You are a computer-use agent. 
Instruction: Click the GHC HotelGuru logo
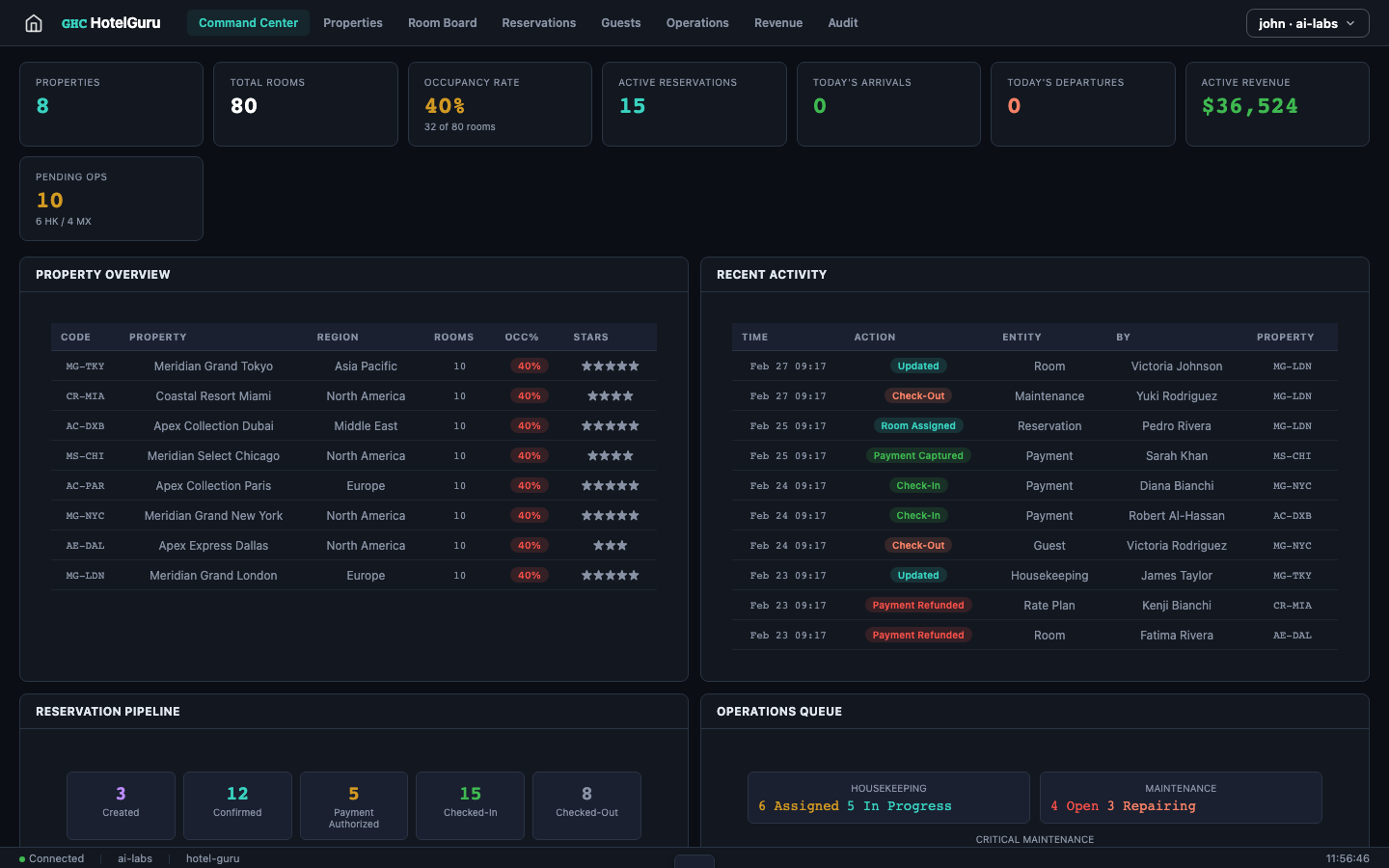click(x=110, y=22)
